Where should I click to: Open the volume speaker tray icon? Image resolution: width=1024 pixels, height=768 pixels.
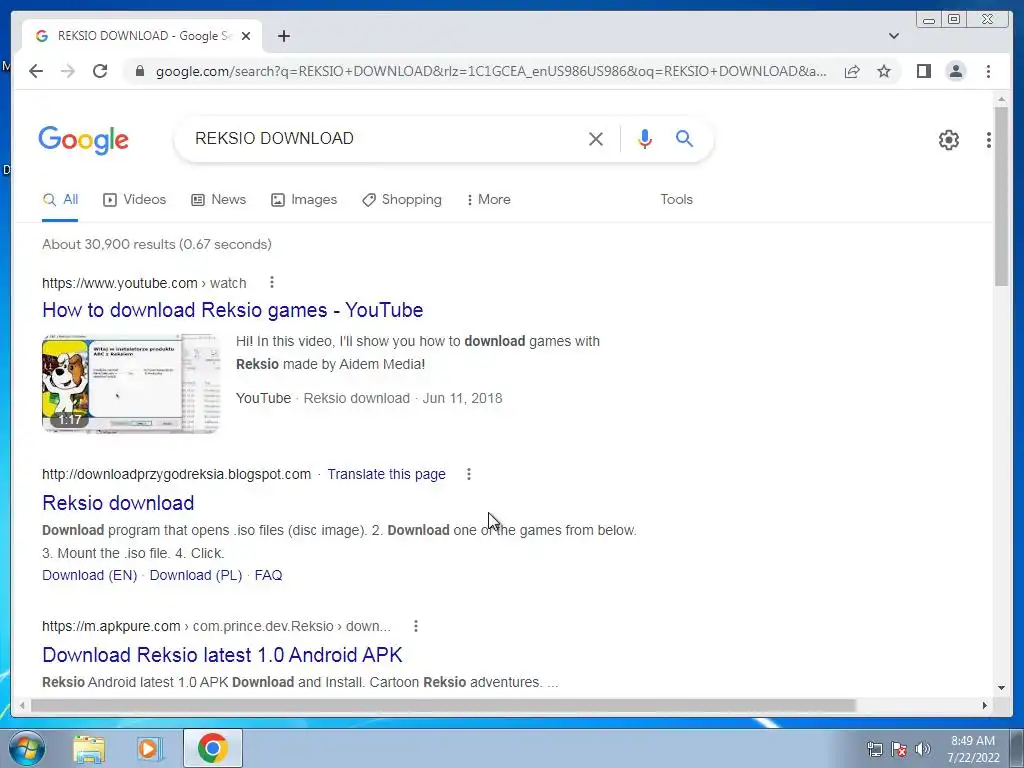coord(923,749)
